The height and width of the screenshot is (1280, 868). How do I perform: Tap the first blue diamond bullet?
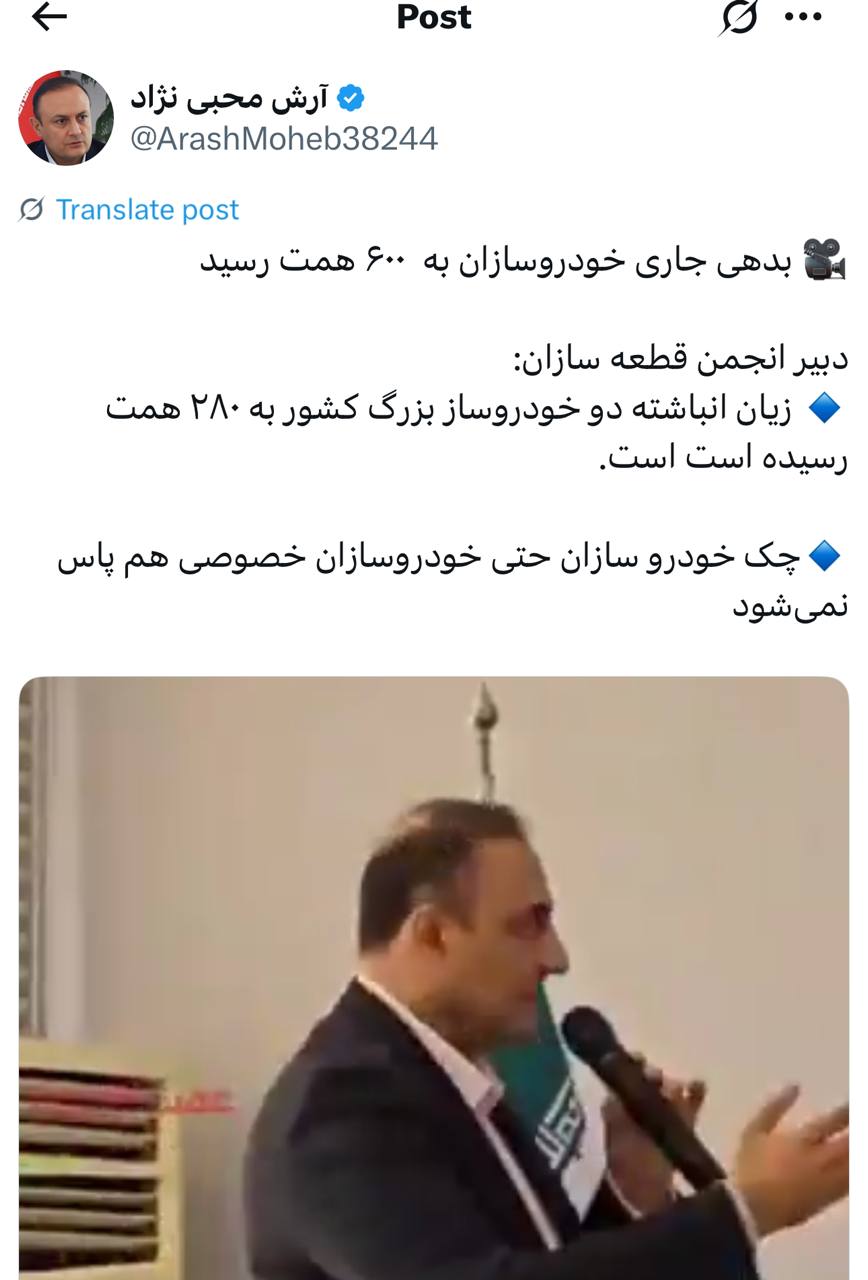click(x=826, y=408)
